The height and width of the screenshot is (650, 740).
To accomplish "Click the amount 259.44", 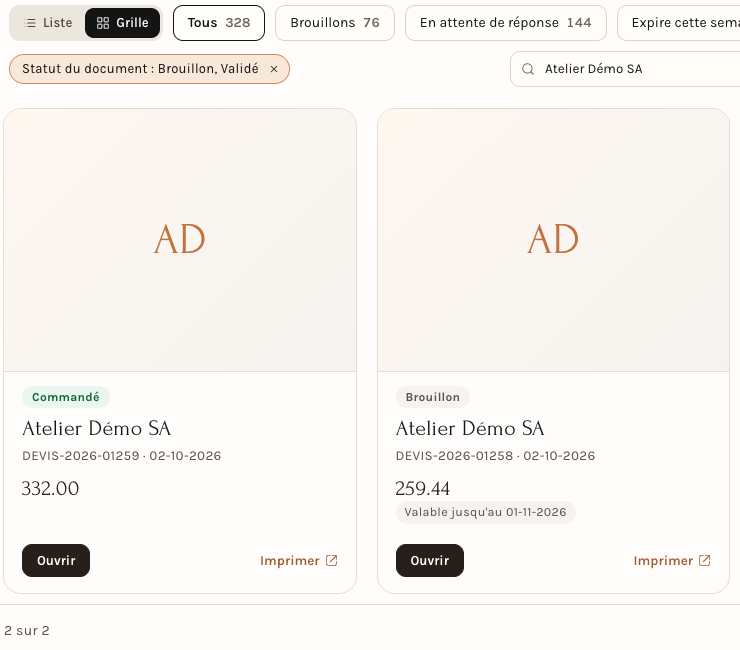I will click(422, 489).
